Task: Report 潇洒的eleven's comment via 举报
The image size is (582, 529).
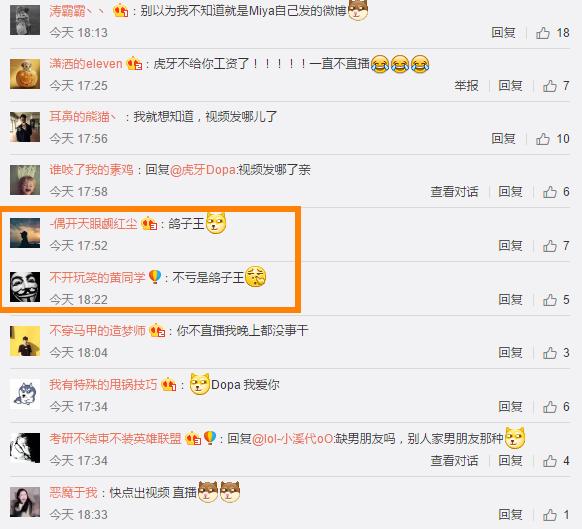Action: tap(466, 86)
